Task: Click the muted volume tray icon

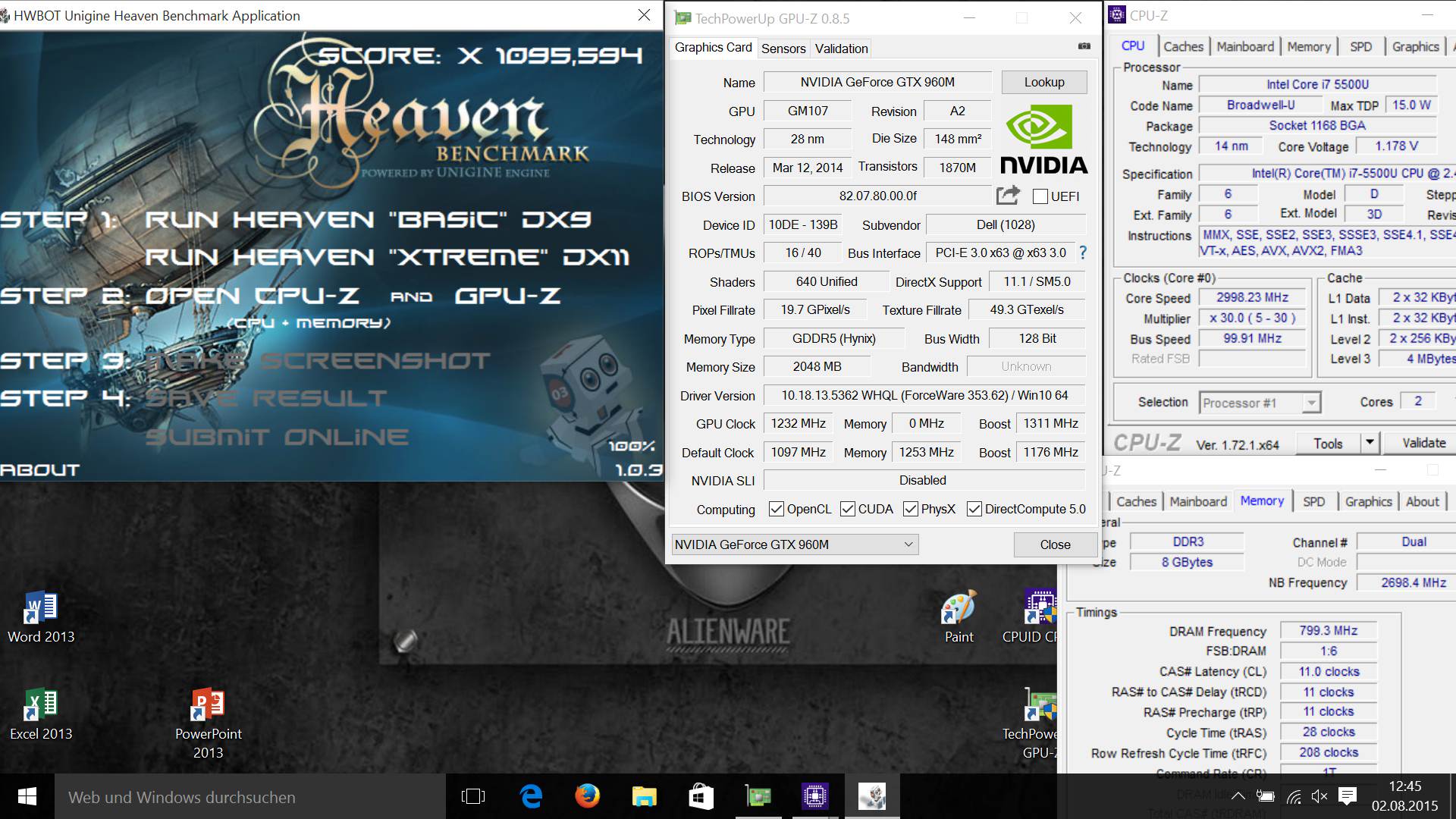Action: (1319, 796)
